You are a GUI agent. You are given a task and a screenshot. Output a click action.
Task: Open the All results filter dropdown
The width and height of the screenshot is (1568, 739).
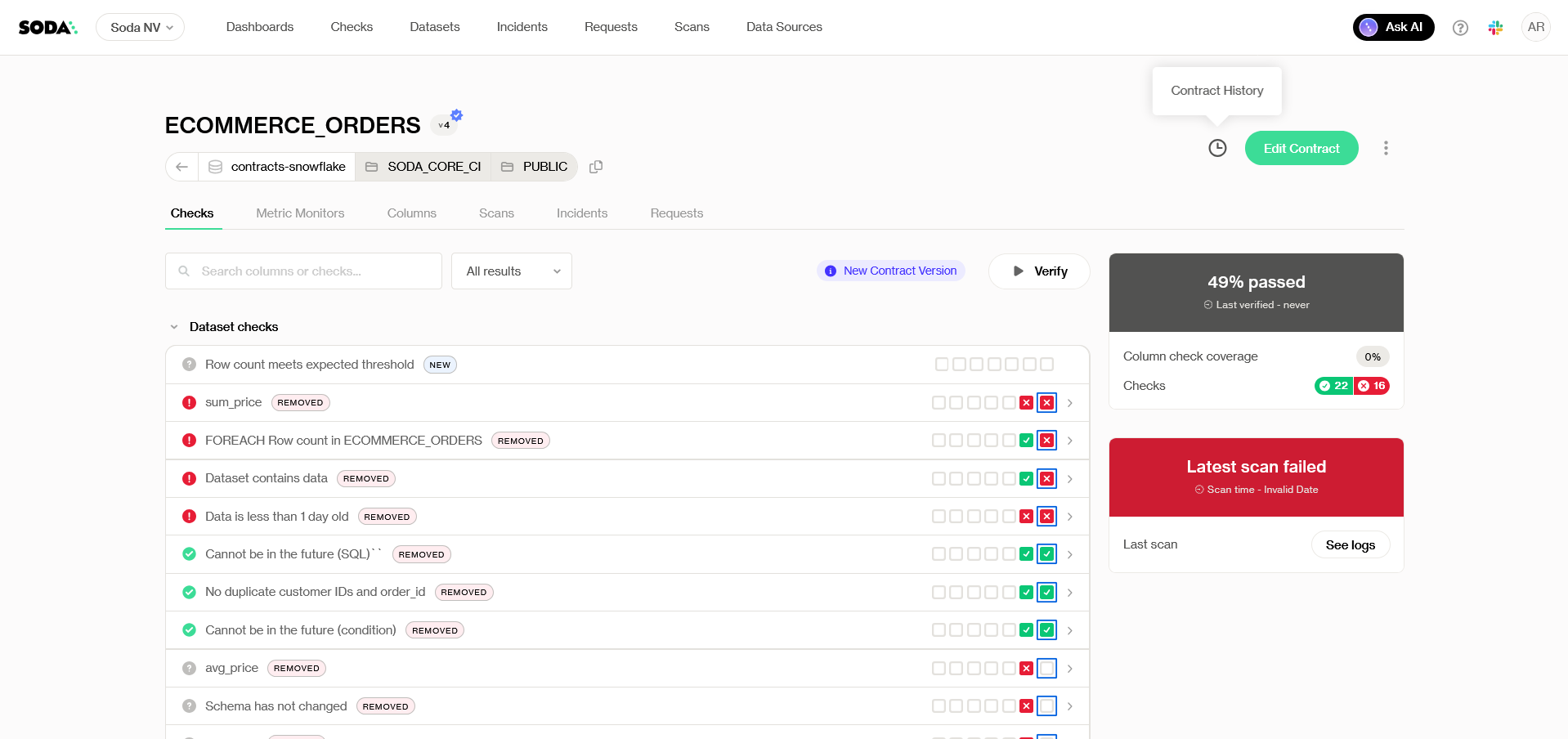tap(512, 271)
